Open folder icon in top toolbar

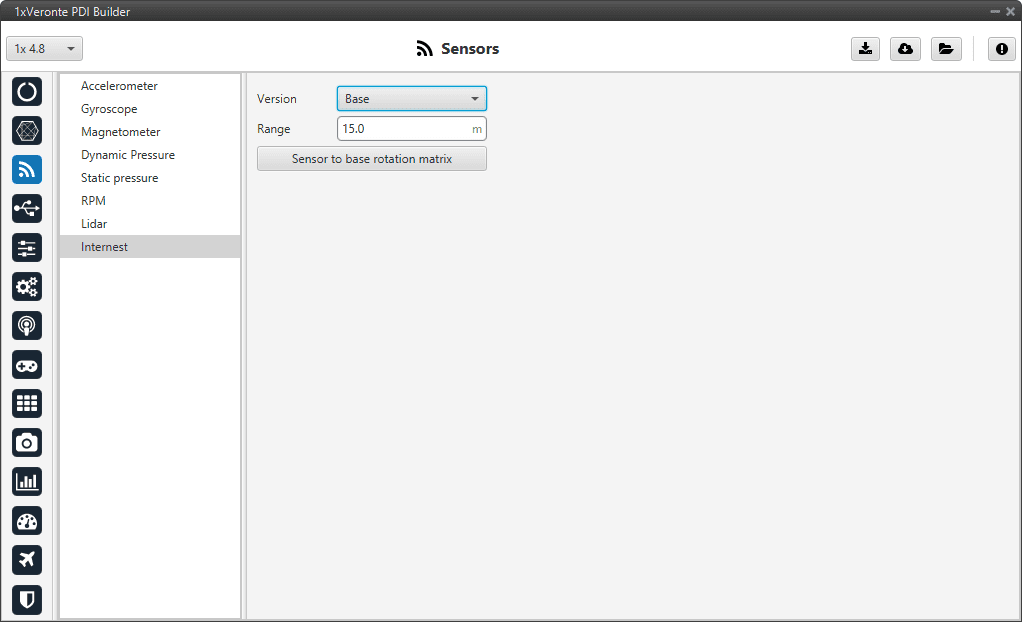(x=945, y=49)
